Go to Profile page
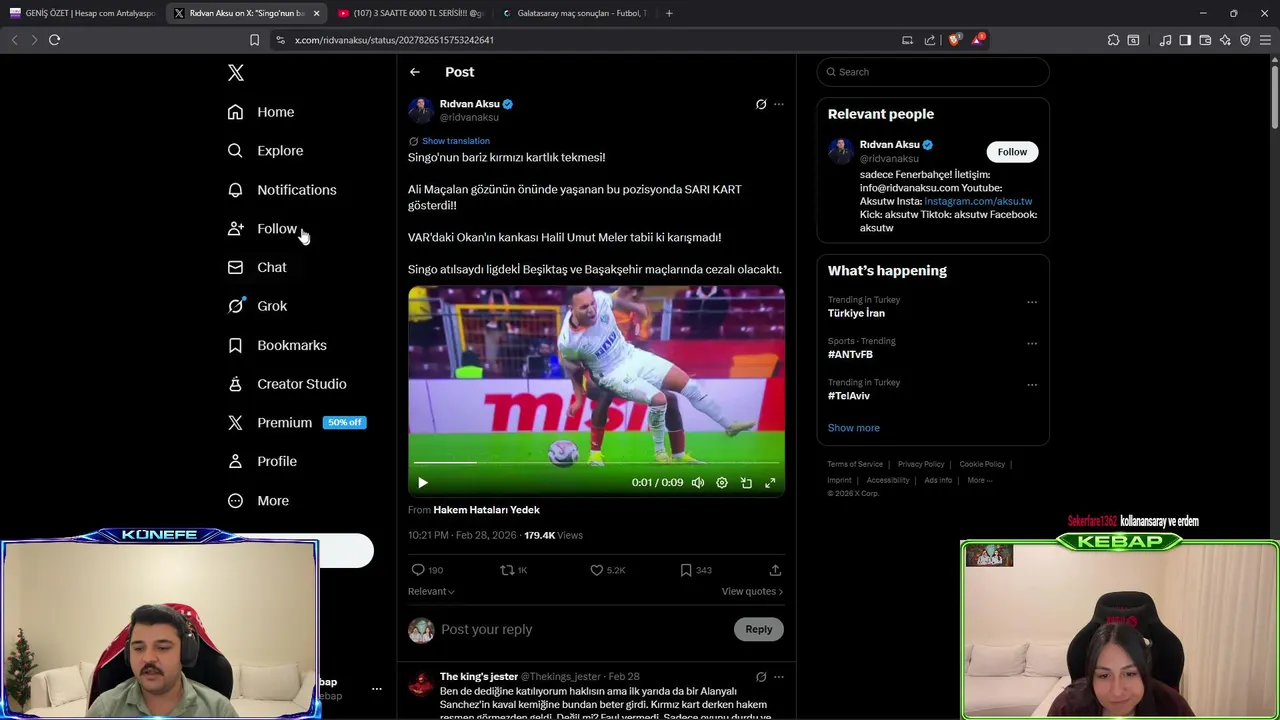This screenshot has height=720, width=1280. tap(262, 462)
